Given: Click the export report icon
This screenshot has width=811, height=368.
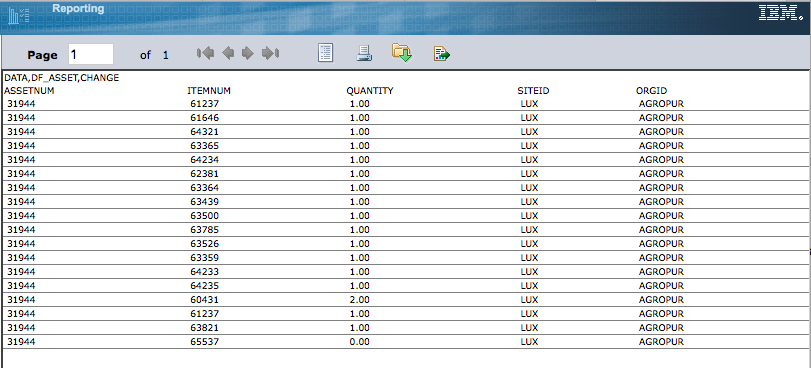Looking at the screenshot, I should click(x=442, y=54).
